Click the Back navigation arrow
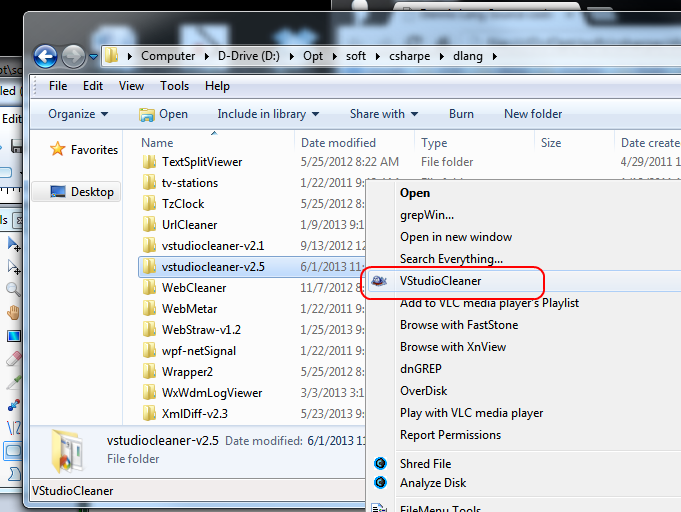The image size is (681, 512). click(45, 56)
